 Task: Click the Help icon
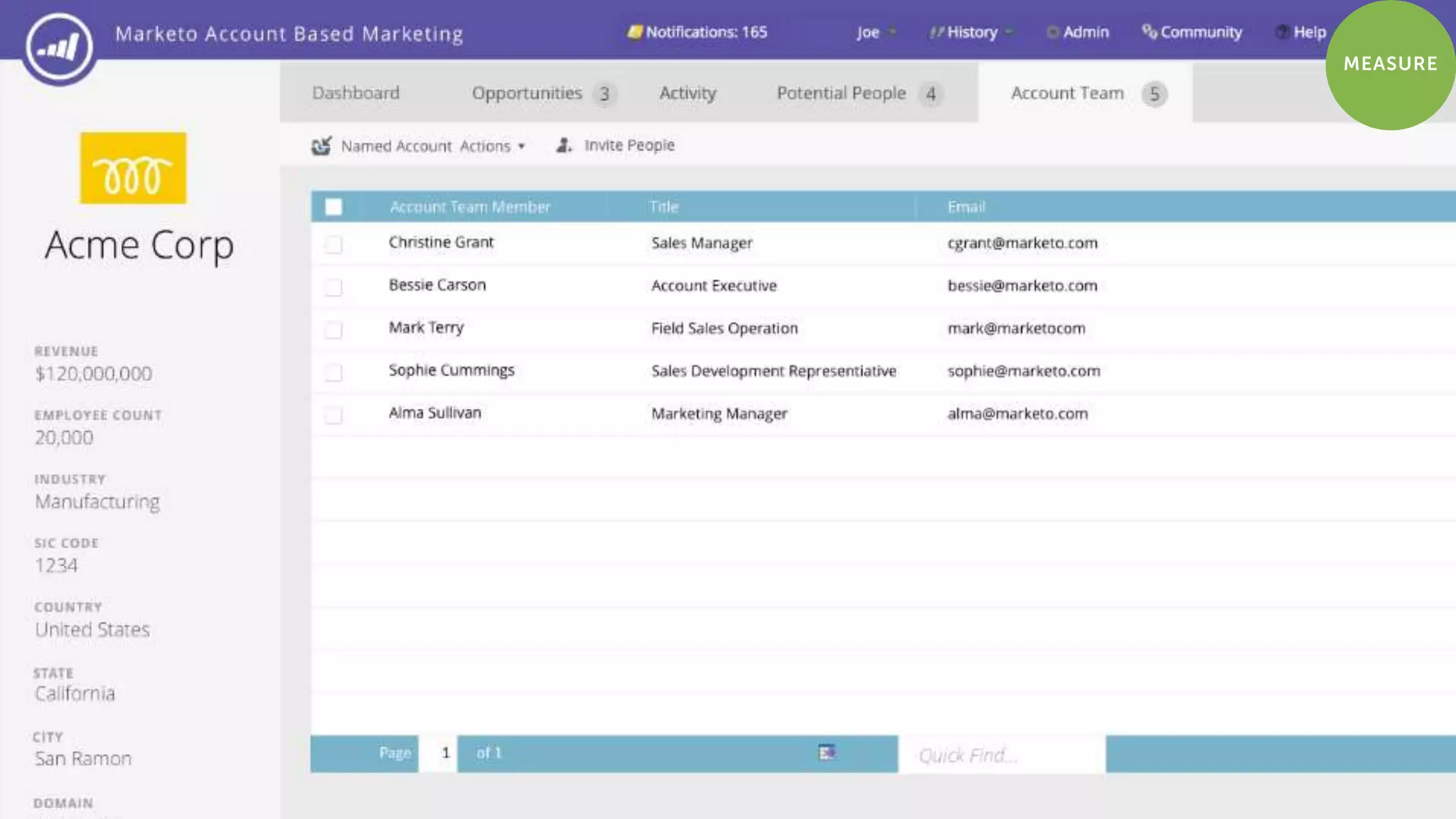coord(1283,32)
